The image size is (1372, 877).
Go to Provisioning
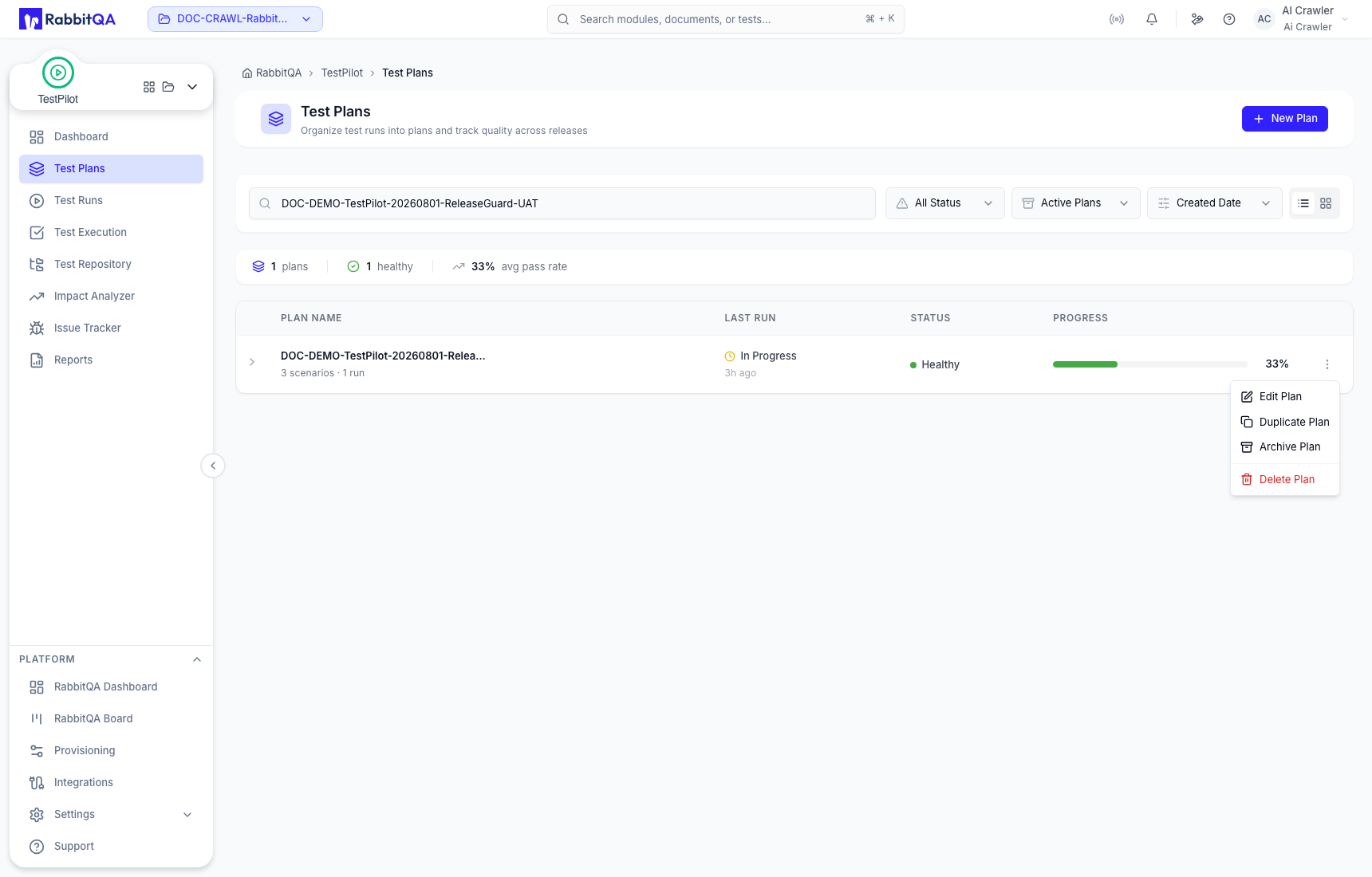[111, 751]
